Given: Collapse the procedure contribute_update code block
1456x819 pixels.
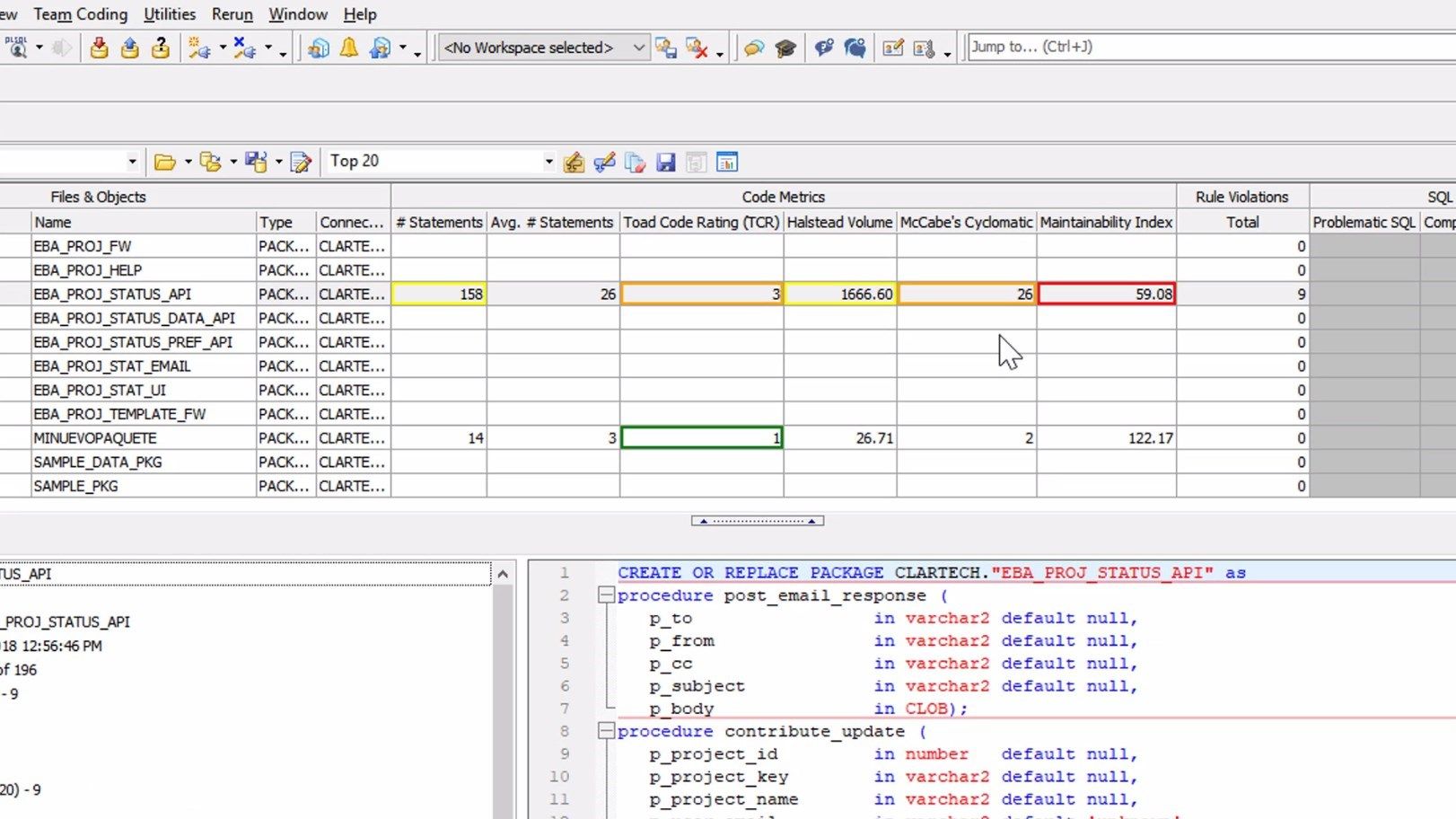Looking at the screenshot, I should click(607, 731).
